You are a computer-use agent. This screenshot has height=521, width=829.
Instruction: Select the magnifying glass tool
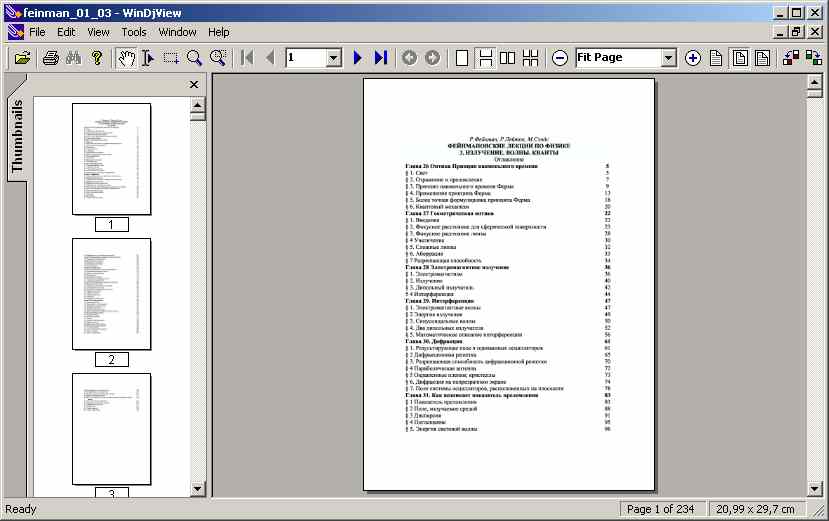(x=194, y=58)
